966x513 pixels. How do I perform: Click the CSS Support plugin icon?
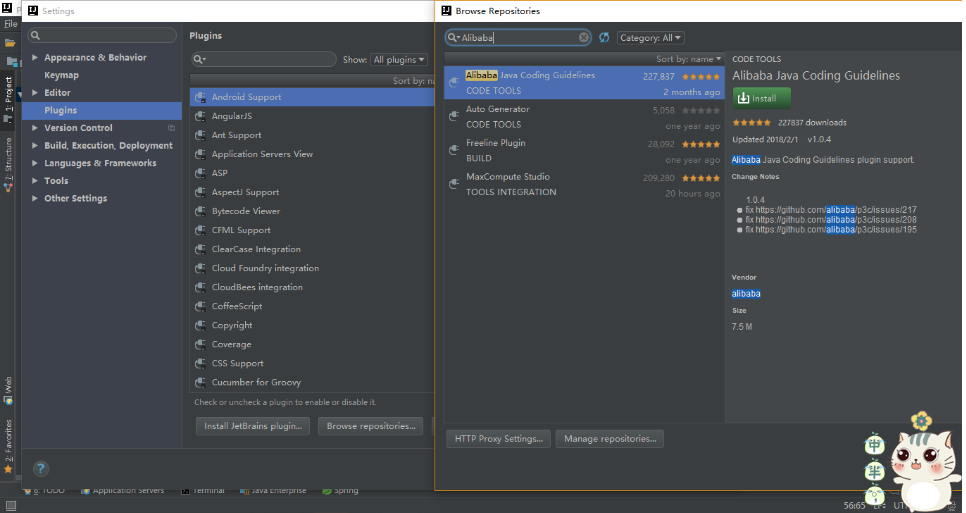[x=200, y=363]
